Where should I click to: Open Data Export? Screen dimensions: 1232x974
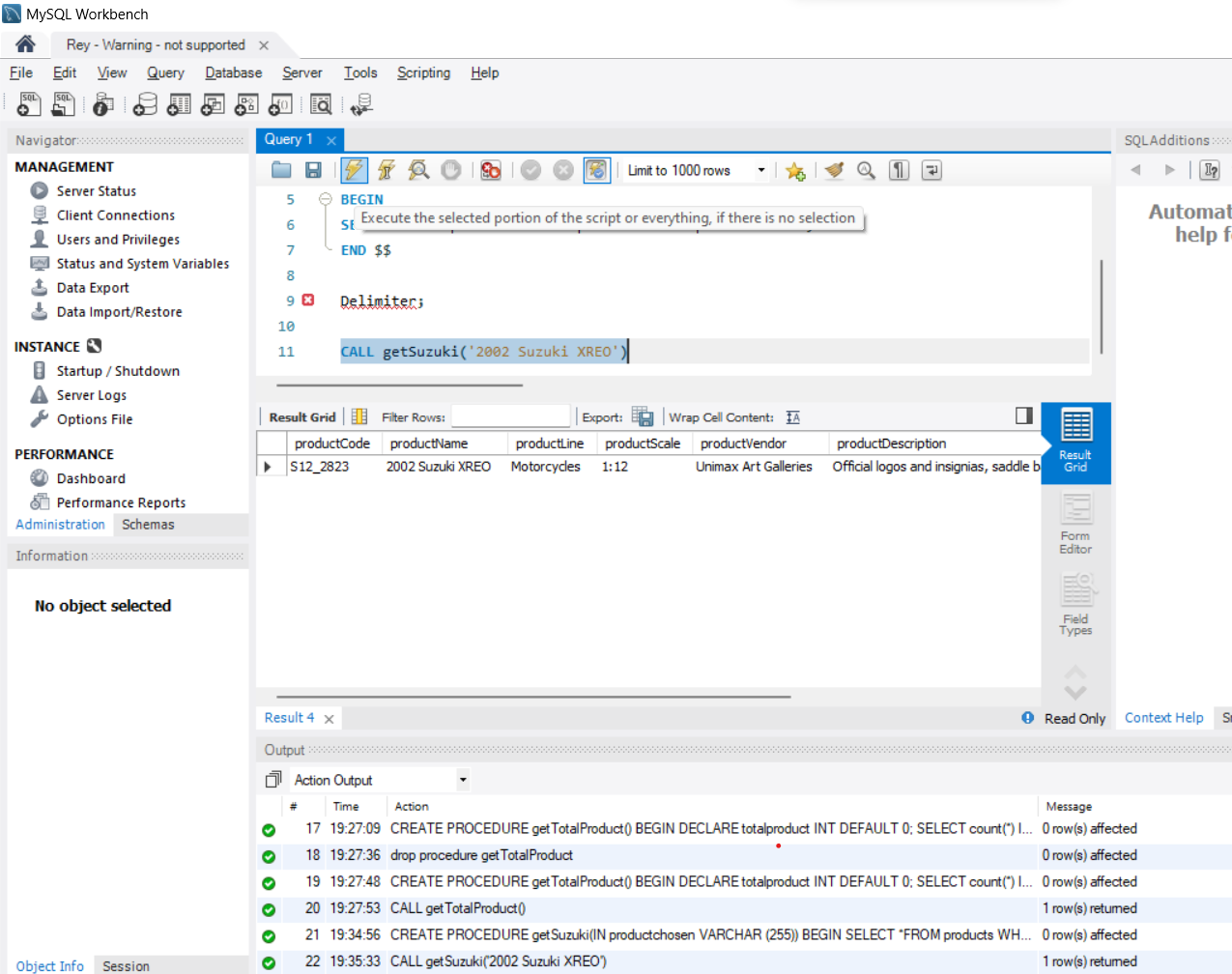93,288
